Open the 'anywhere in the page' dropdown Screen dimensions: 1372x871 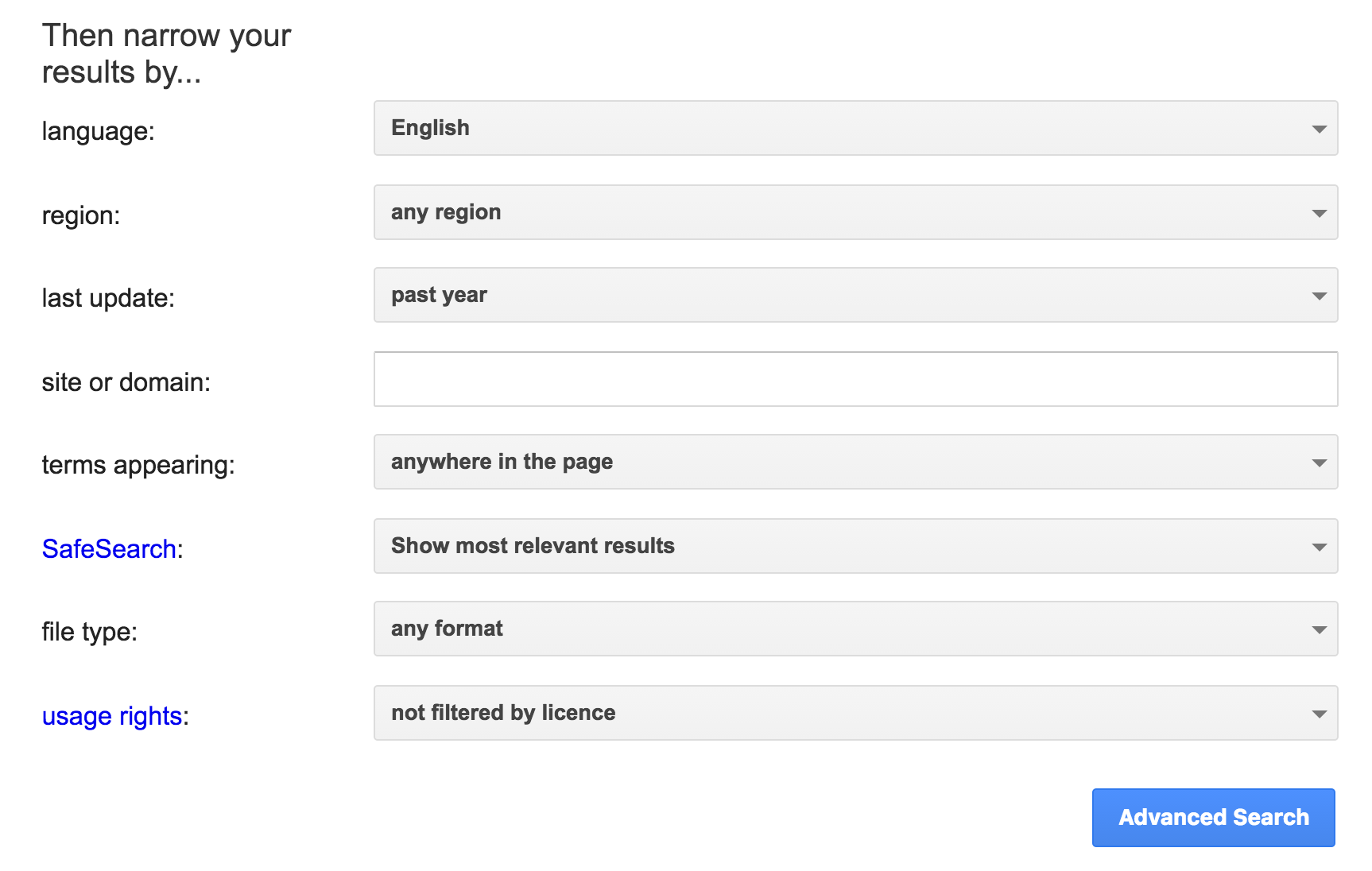[855, 462]
